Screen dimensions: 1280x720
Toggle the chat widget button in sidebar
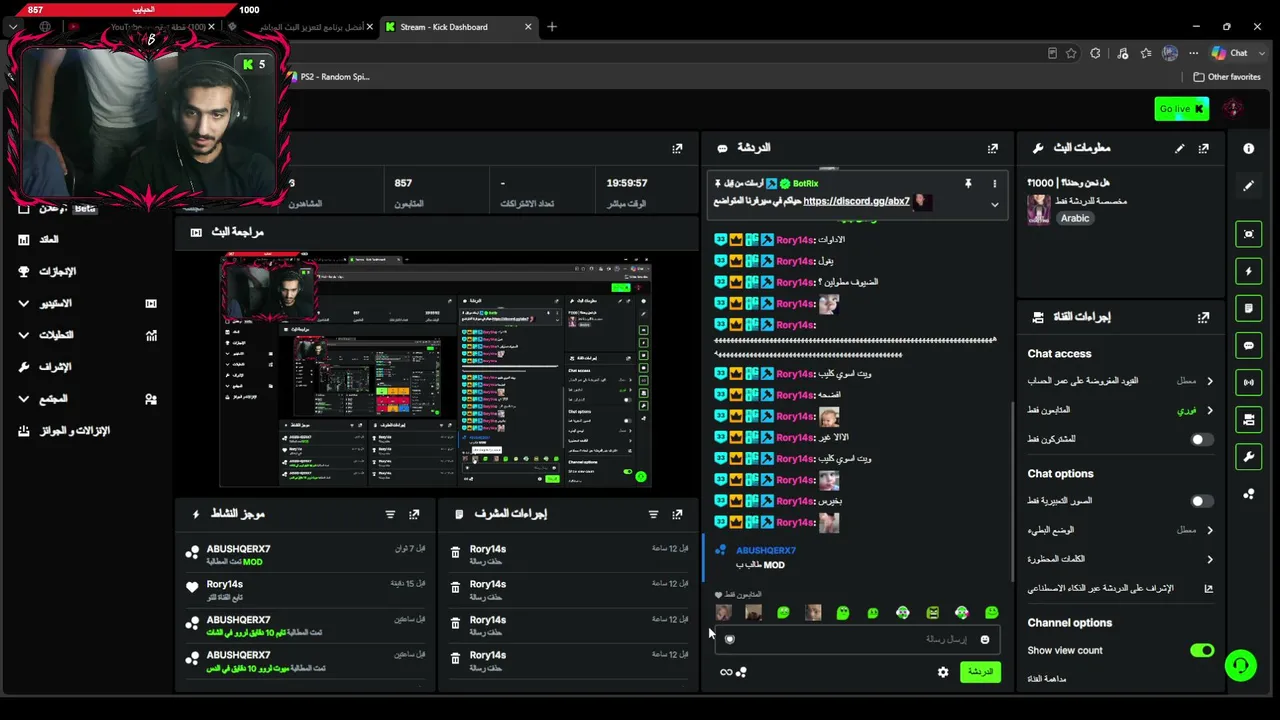pos(1248,345)
